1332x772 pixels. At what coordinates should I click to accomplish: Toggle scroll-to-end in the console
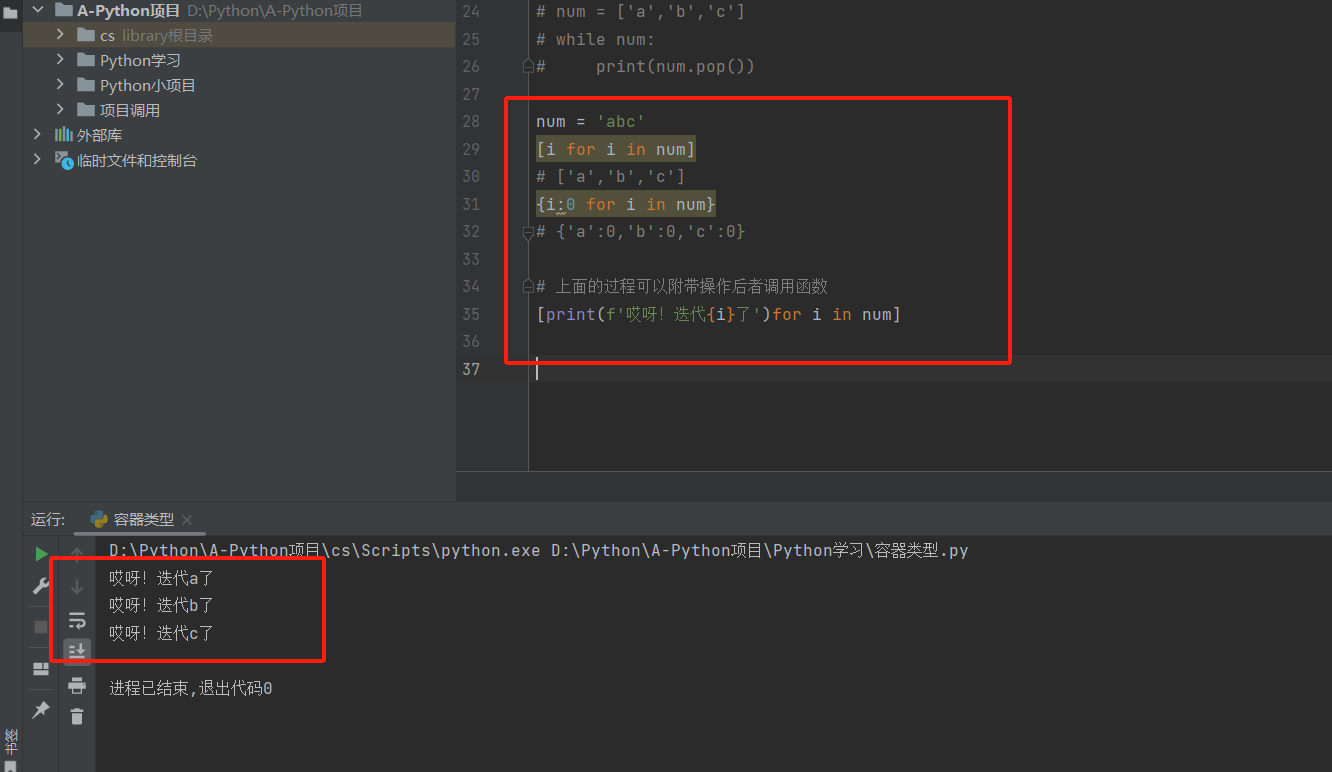pyautogui.click(x=77, y=651)
